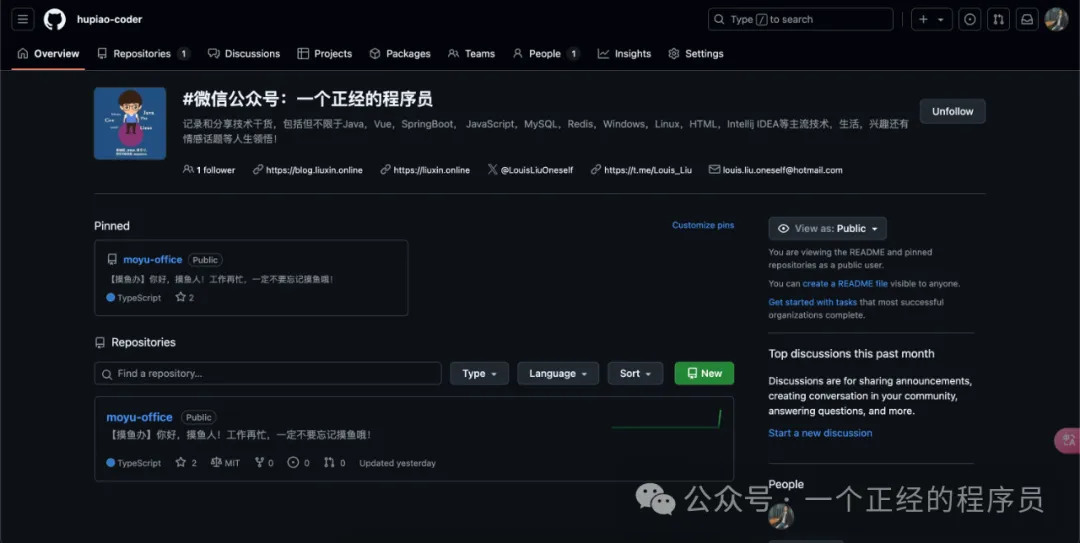This screenshot has height=543, width=1080.
Task: Open the Sort dropdown
Action: point(635,373)
